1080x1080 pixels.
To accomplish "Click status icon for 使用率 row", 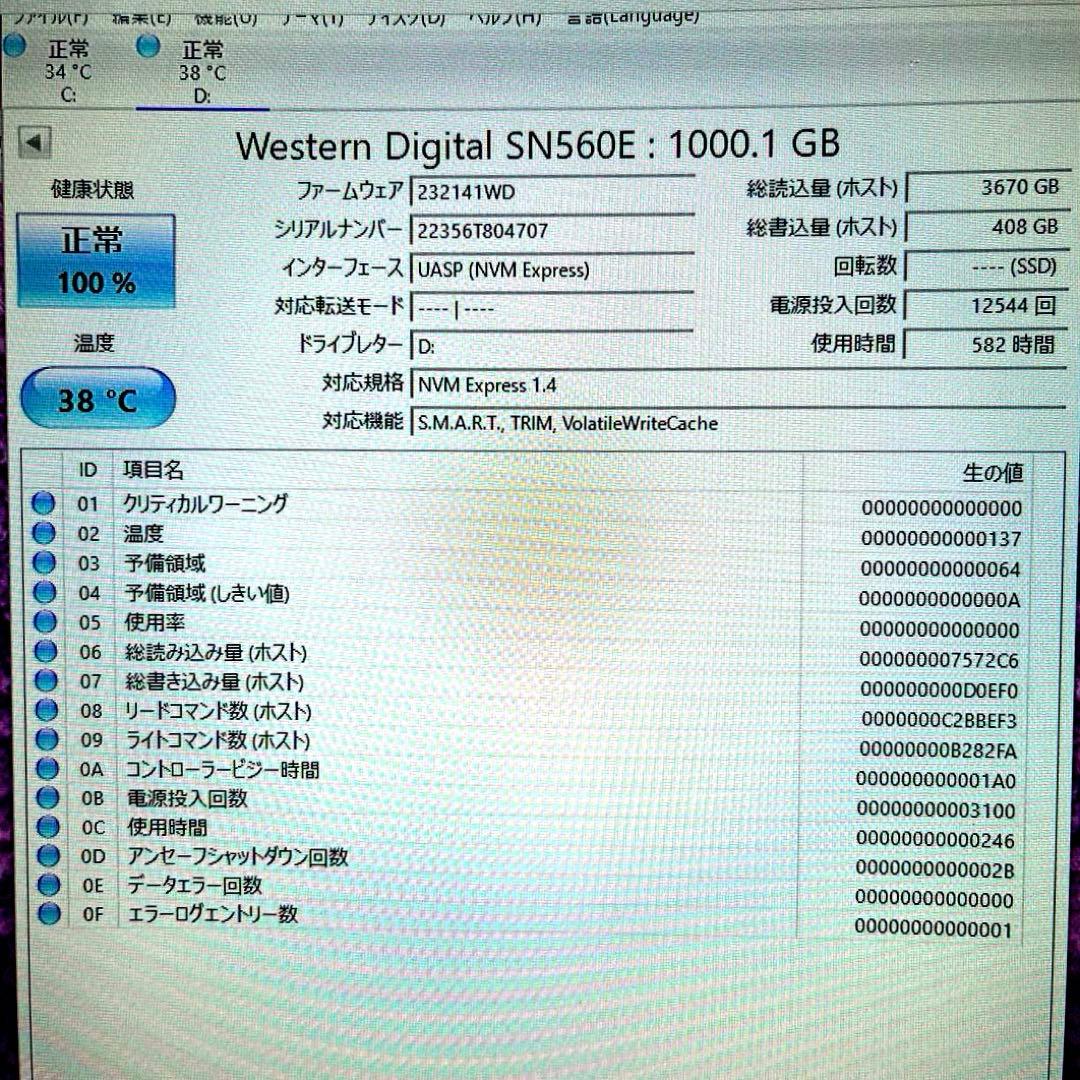I will (x=44, y=622).
